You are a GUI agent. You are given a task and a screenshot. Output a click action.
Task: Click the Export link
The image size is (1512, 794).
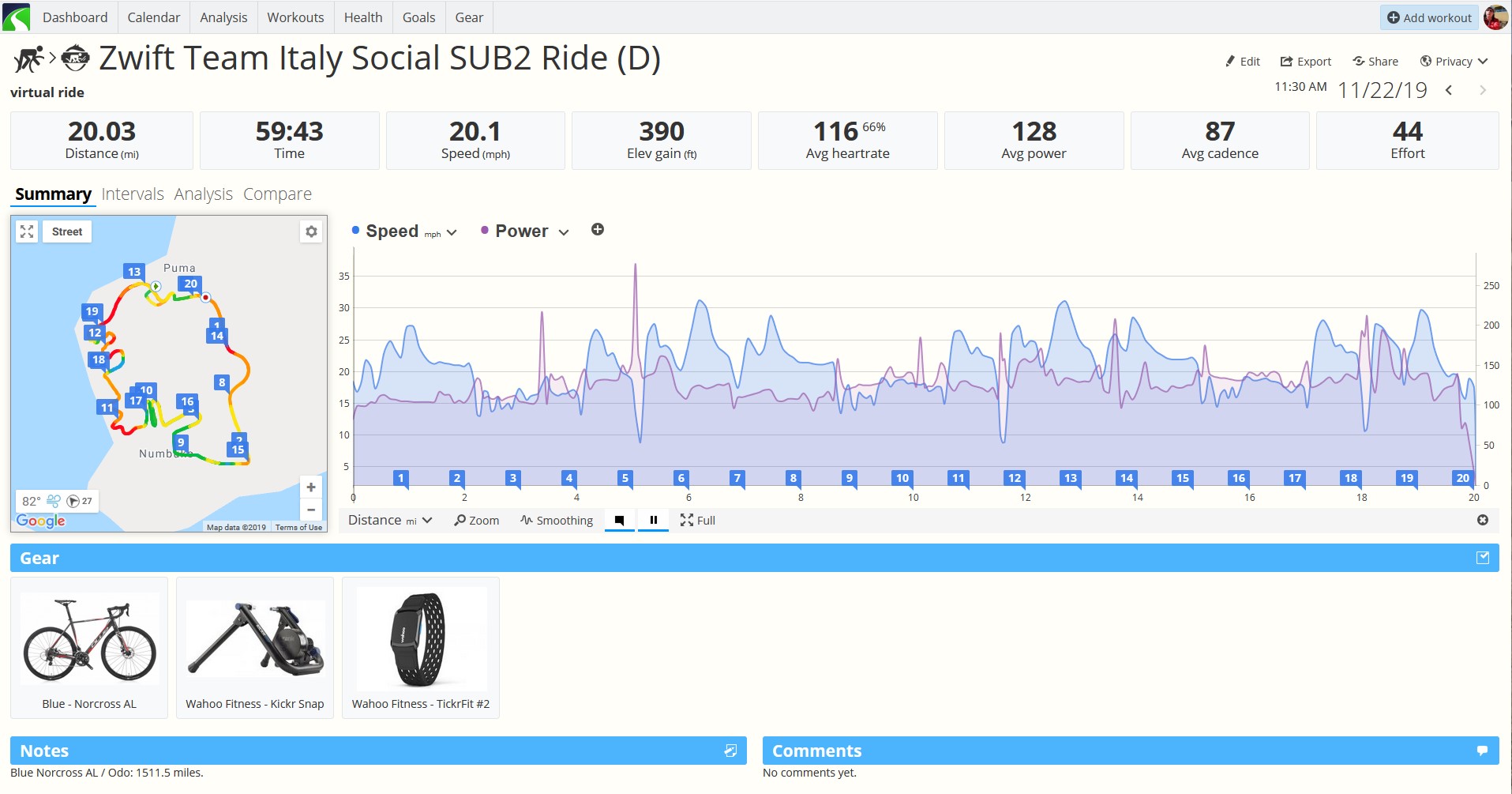point(1305,62)
